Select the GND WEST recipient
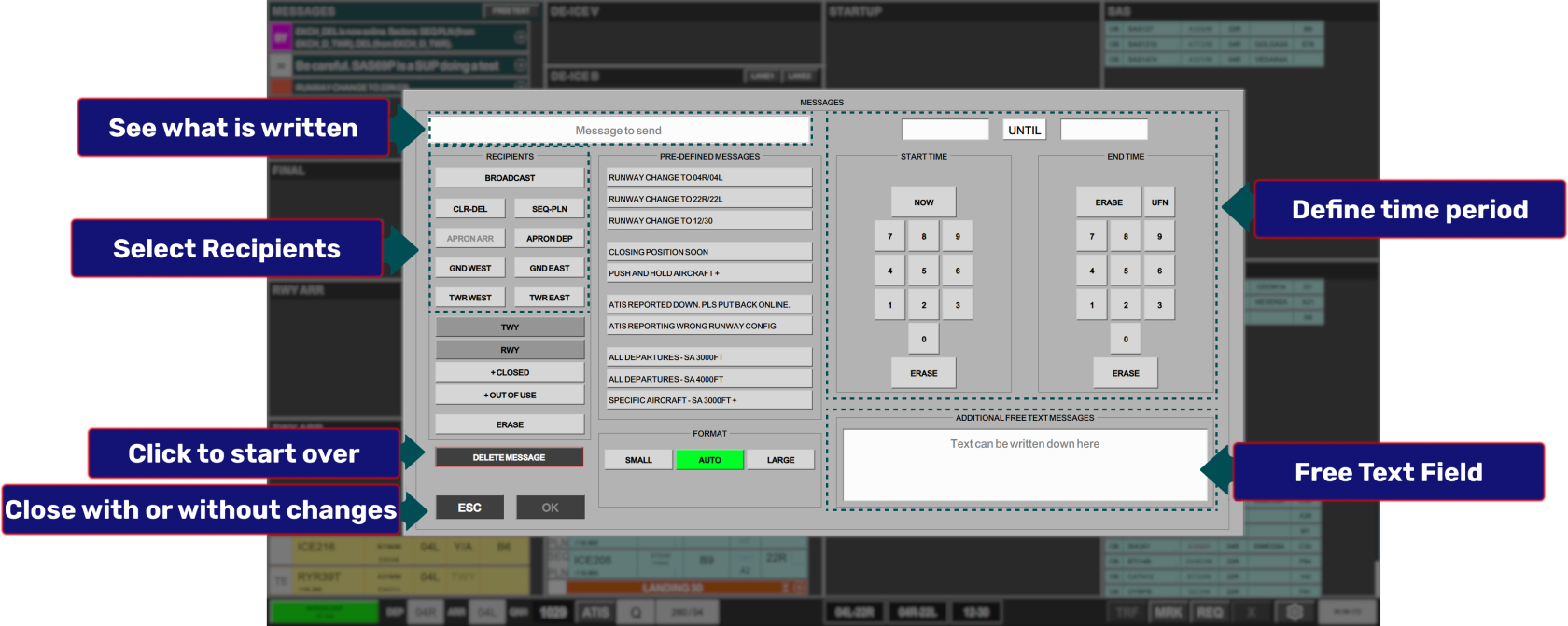The height and width of the screenshot is (626, 1568). 470,268
